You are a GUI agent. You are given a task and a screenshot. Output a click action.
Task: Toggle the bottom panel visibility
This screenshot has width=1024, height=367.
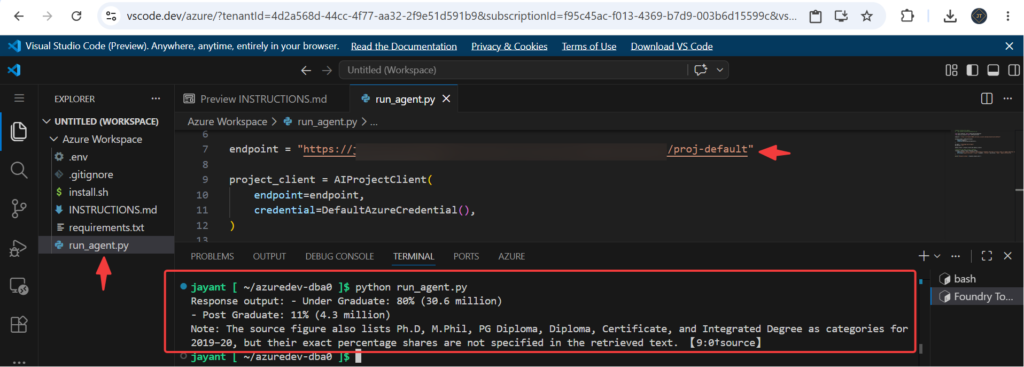[993, 70]
